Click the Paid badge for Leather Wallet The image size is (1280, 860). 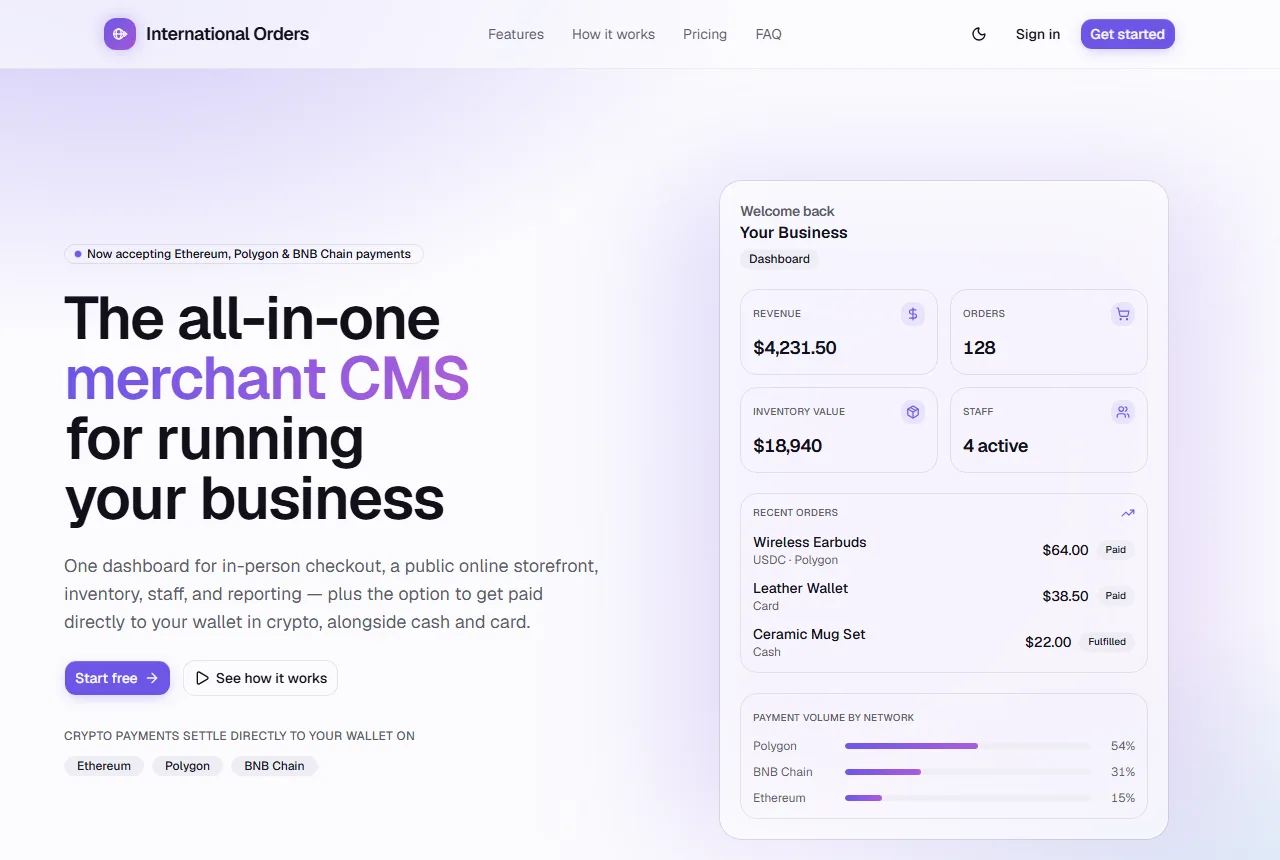click(x=1116, y=596)
